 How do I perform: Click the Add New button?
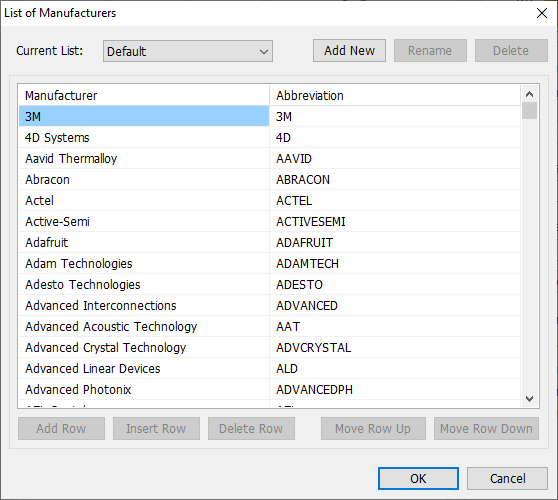tap(349, 51)
